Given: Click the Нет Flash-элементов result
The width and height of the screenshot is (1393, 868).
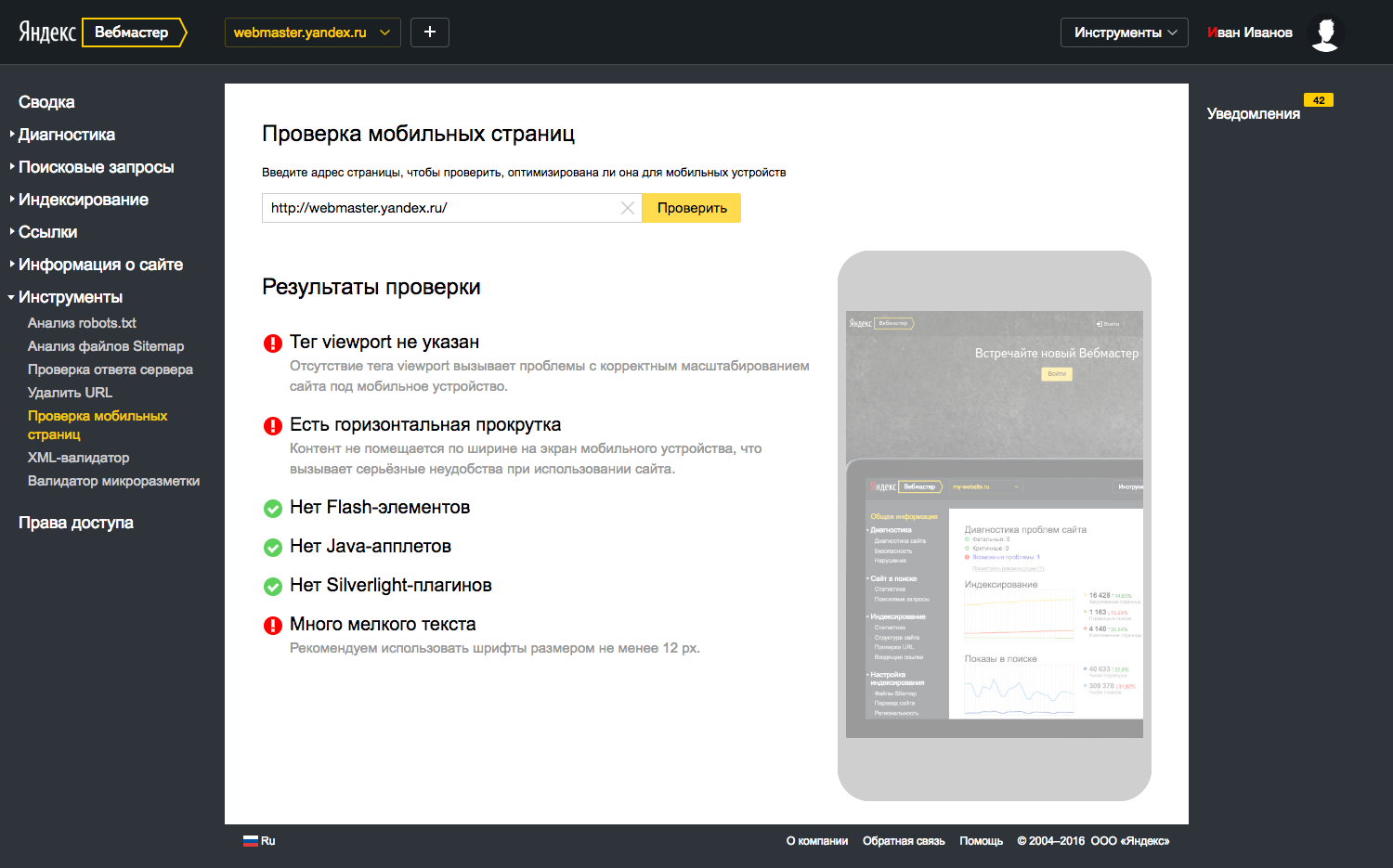Looking at the screenshot, I should (x=380, y=507).
